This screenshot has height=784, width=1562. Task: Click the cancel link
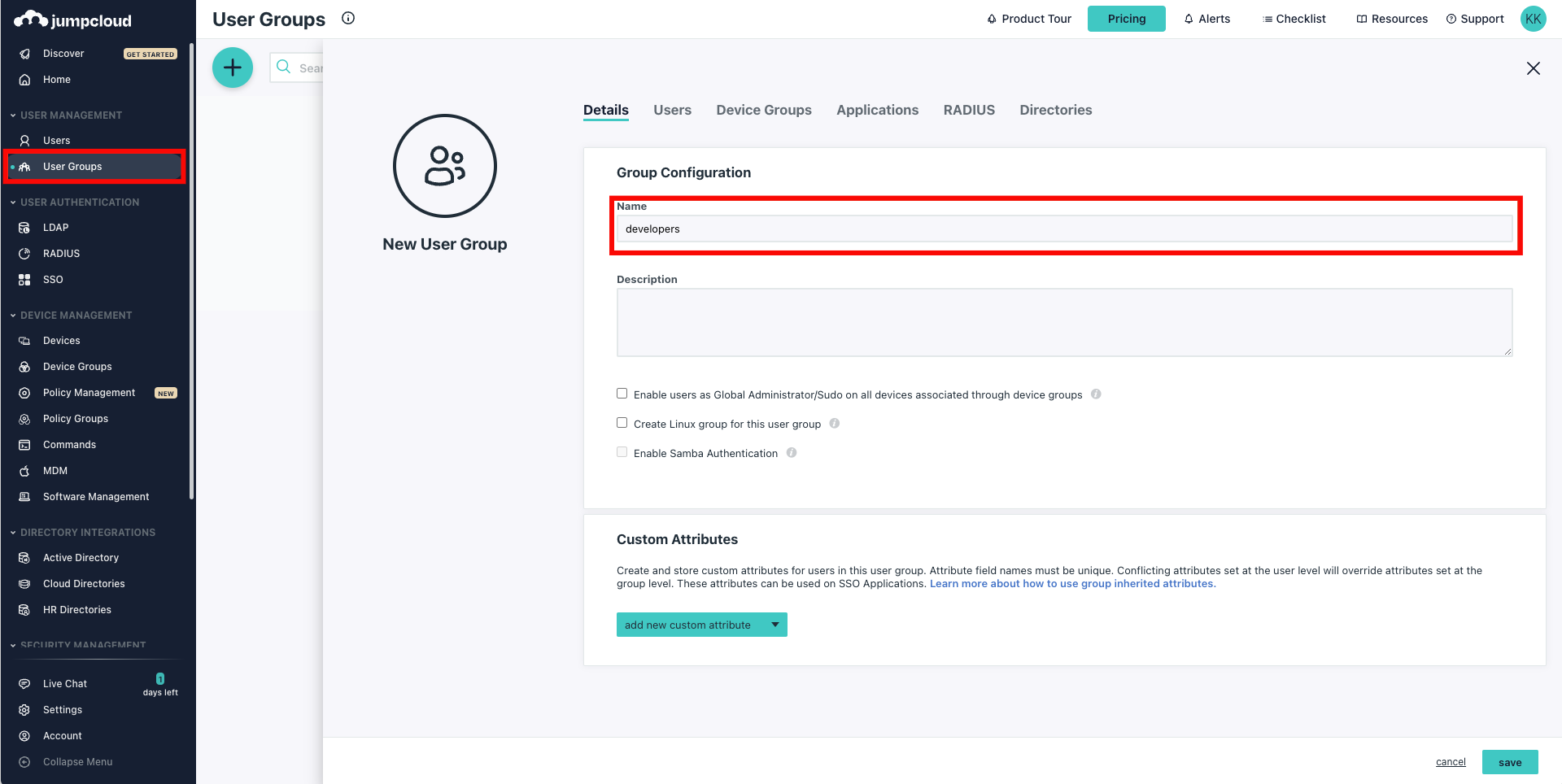pyautogui.click(x=1451, y=762)
